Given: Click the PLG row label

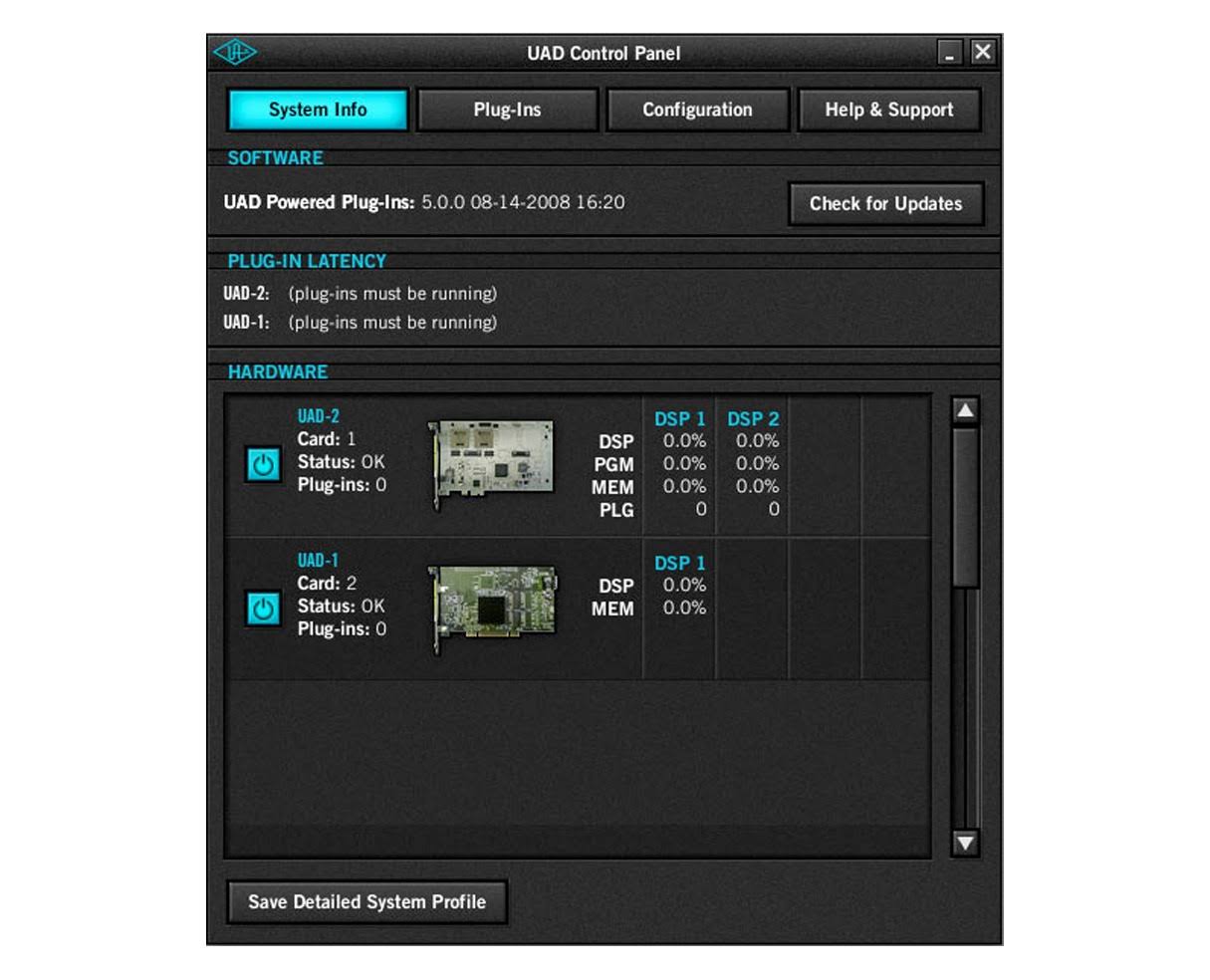Looking at the screenshot, I should coord(615,511).
